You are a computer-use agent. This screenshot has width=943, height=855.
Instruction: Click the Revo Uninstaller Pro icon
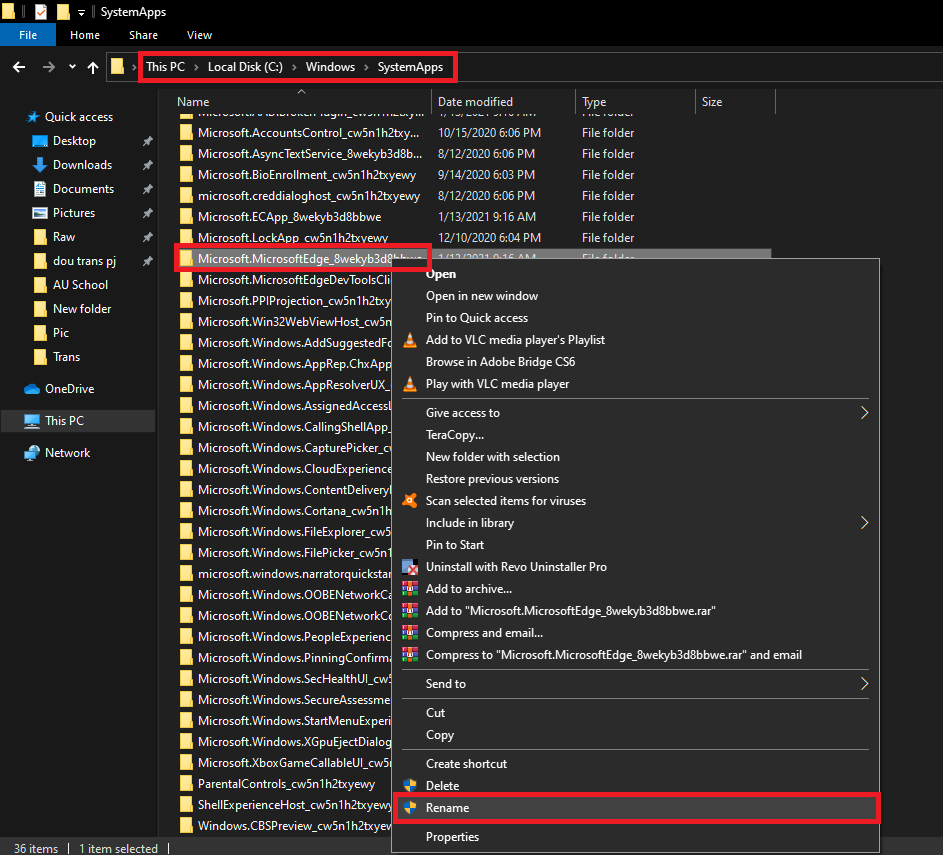409,567
